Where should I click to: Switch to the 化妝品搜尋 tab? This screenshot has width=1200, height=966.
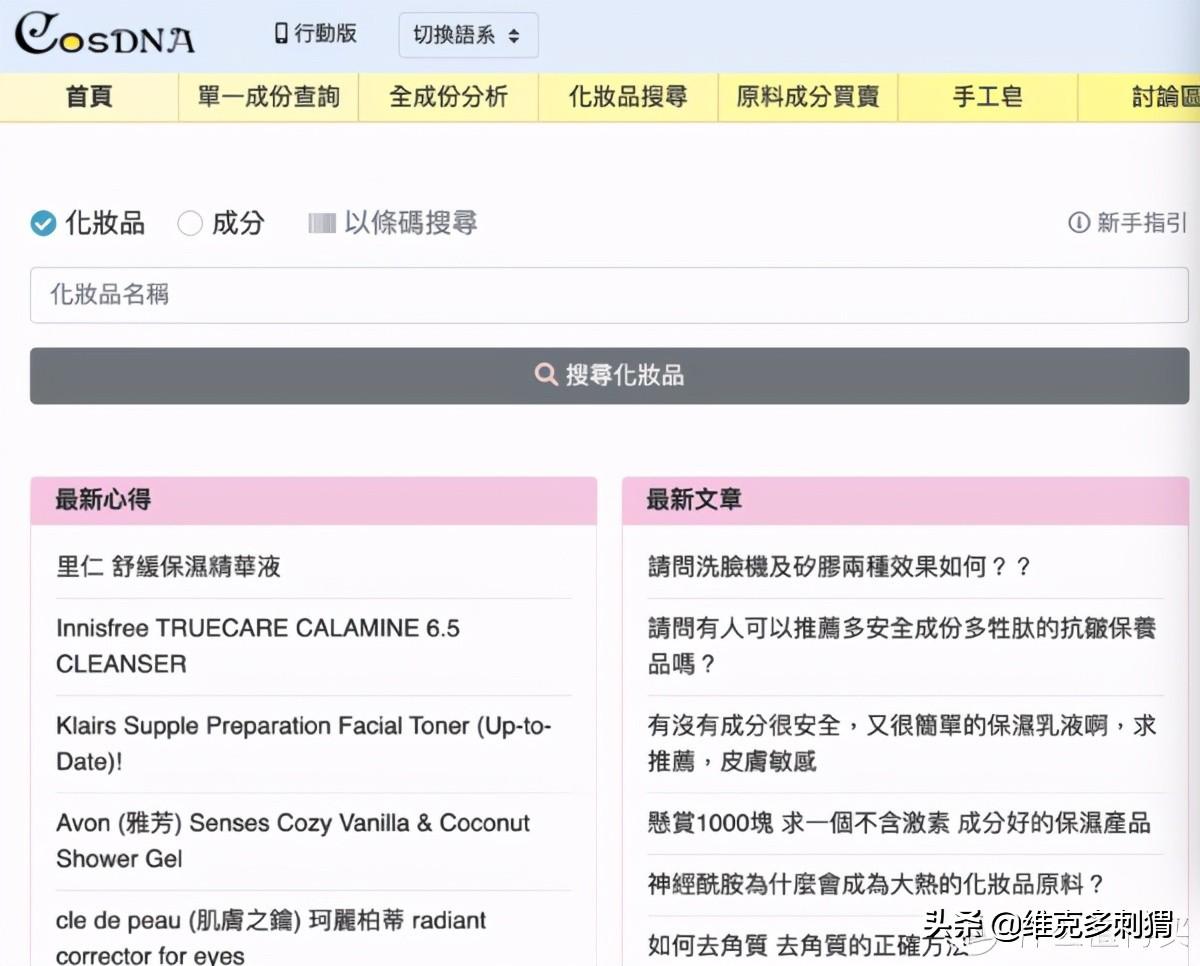click(x=628, y=97)
